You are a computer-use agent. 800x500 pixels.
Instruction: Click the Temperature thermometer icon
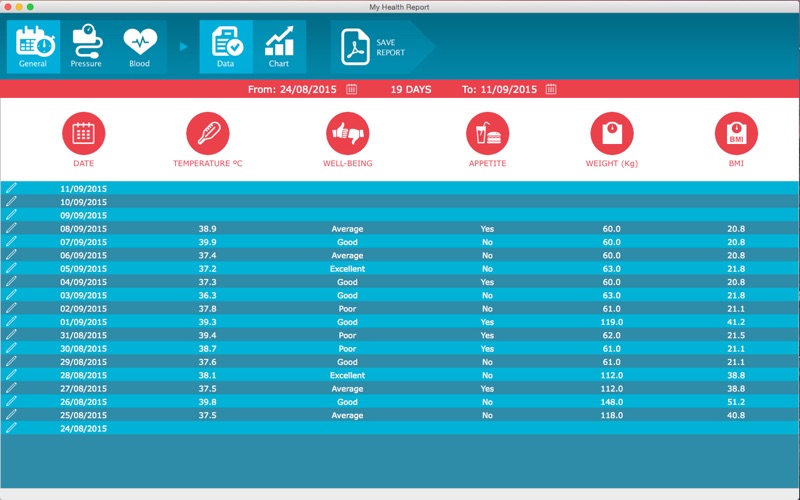tap(208, 134)
